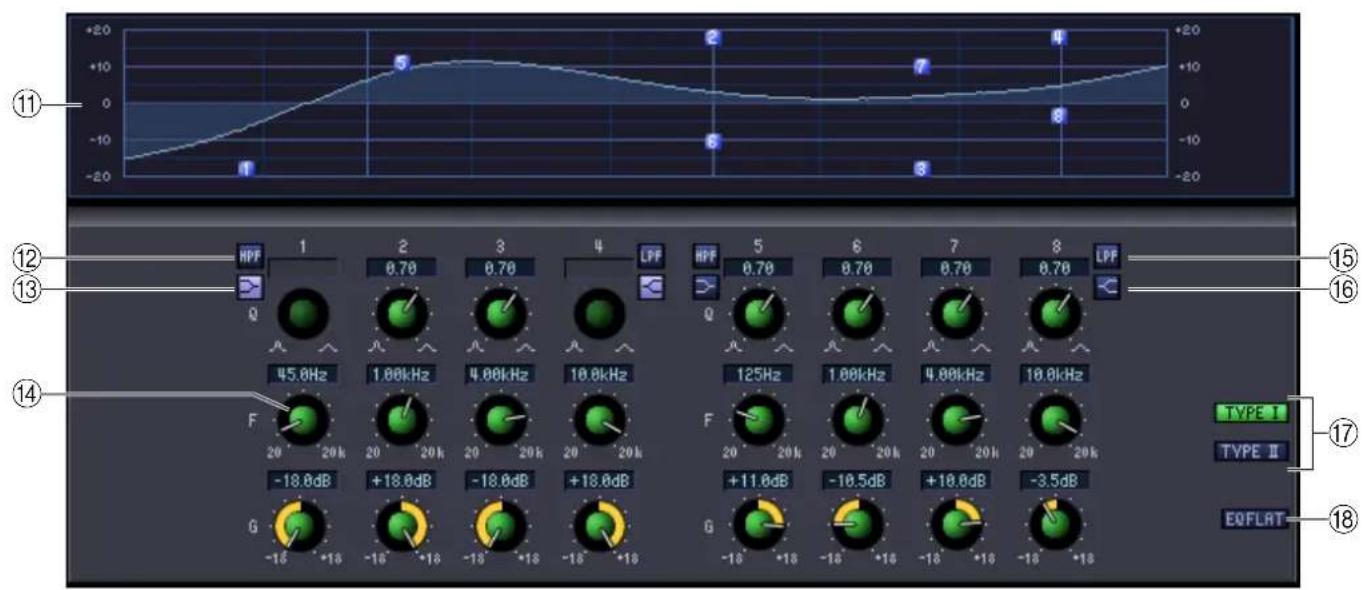
Task: Click the band 3 Q knob
Action: tap(500, 315)
